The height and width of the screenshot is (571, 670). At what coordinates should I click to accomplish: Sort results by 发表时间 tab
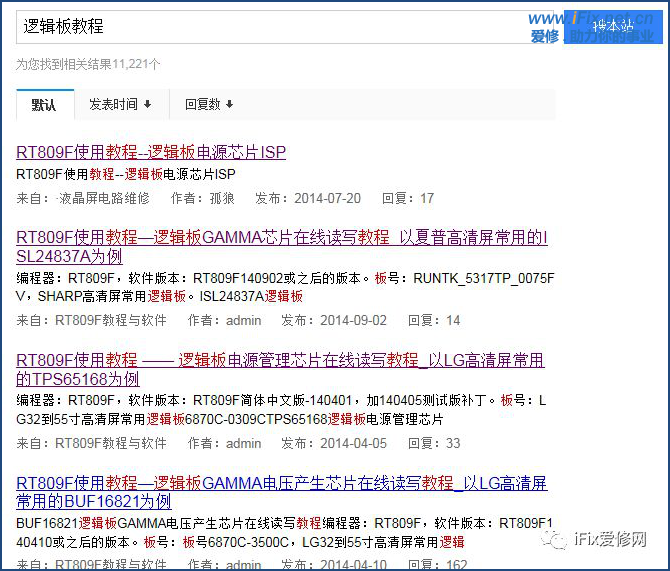click(122, 104)
